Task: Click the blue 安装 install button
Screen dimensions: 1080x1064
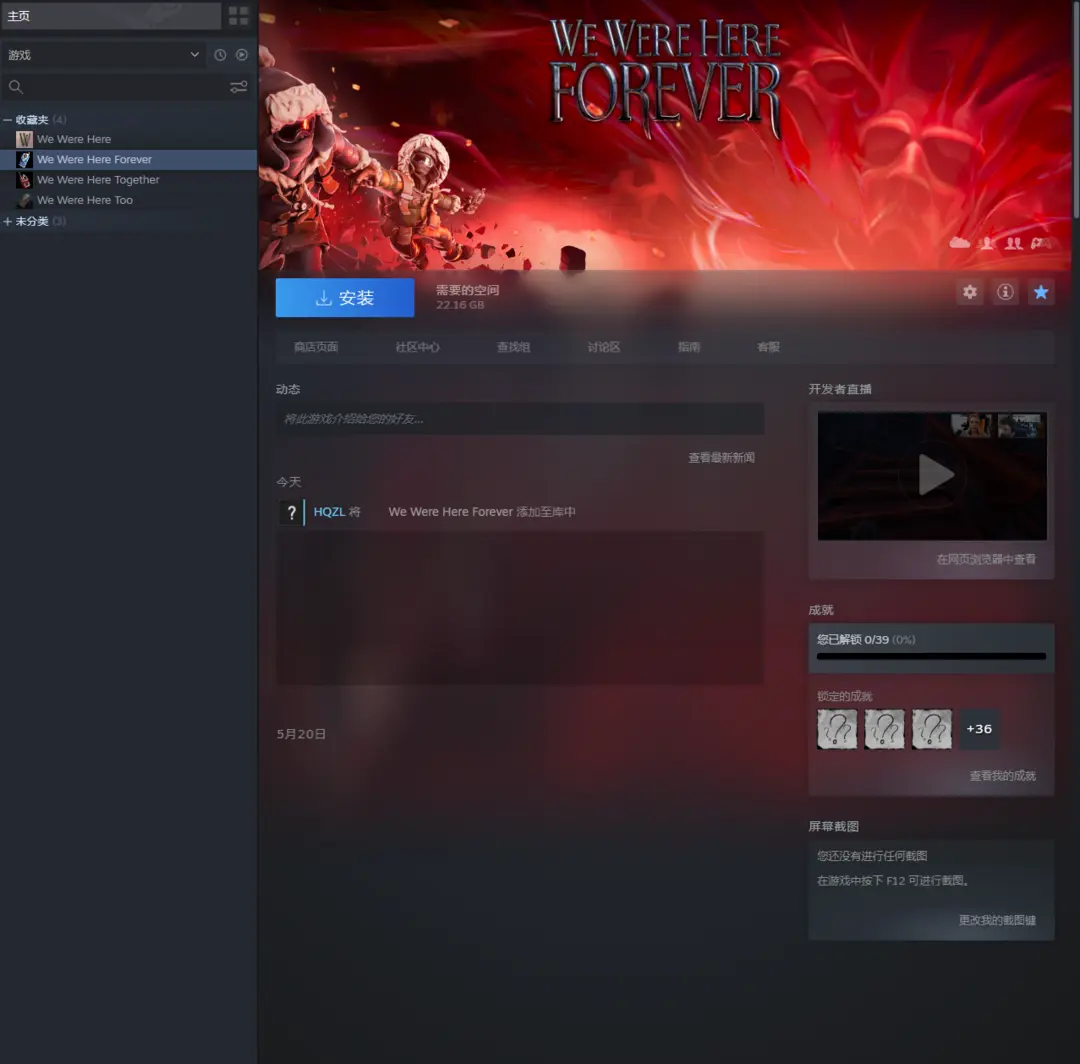Action: tap(345, 298)
